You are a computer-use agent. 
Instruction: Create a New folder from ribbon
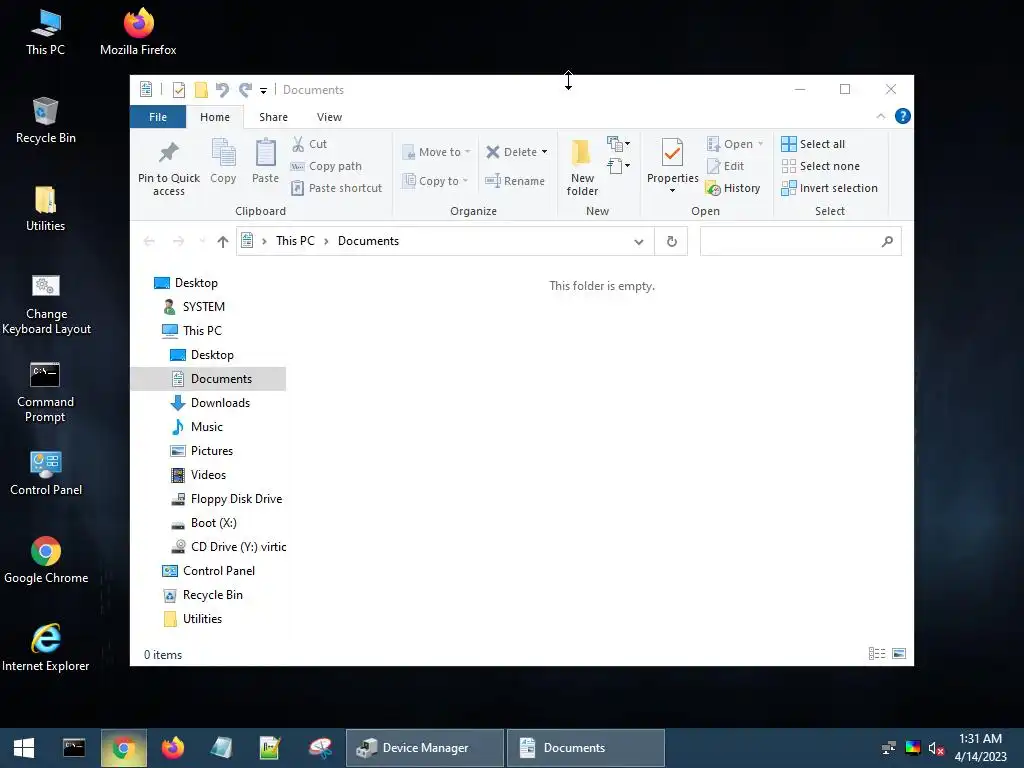coord(582,167)
